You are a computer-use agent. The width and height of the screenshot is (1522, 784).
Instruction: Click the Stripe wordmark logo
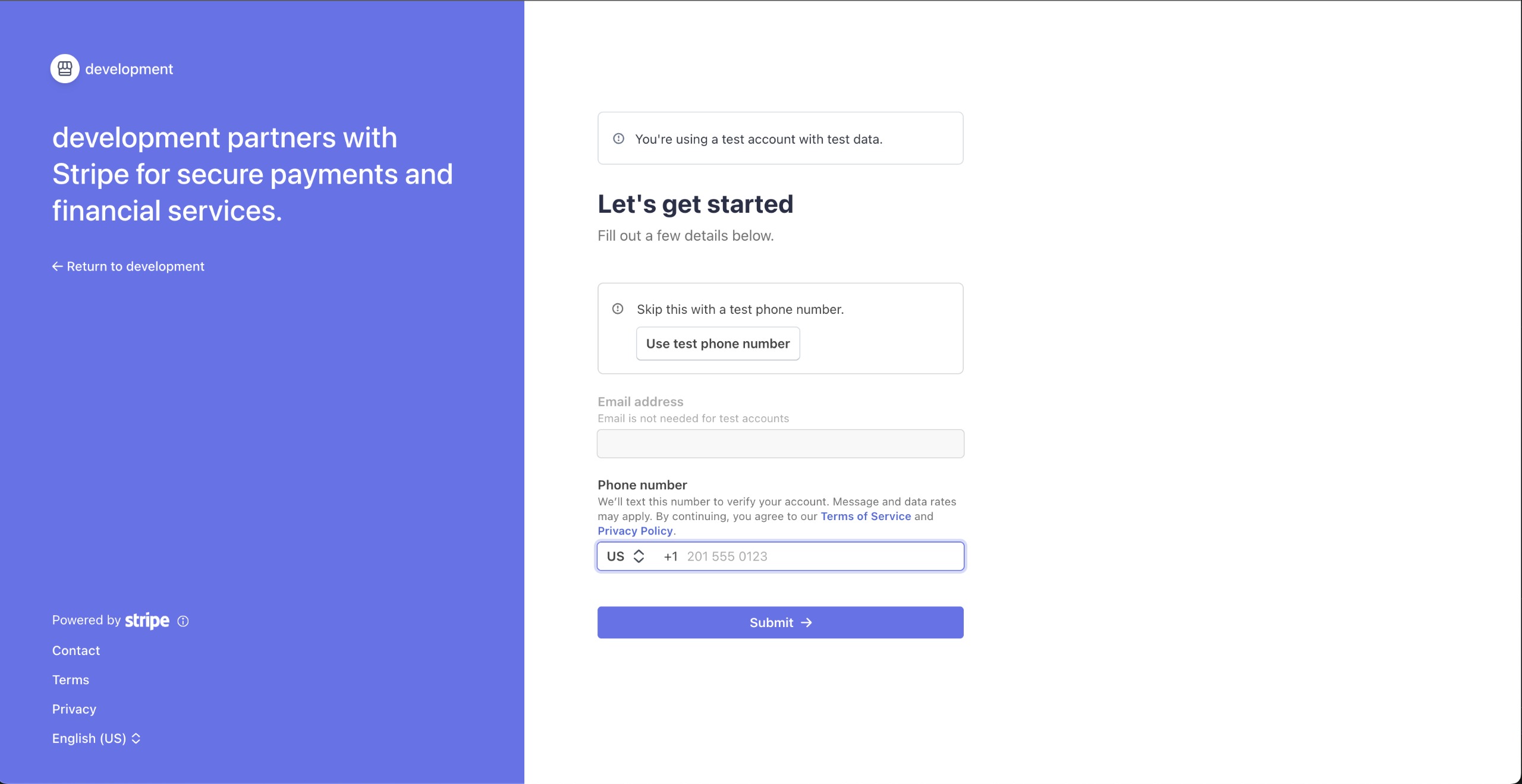147,621
